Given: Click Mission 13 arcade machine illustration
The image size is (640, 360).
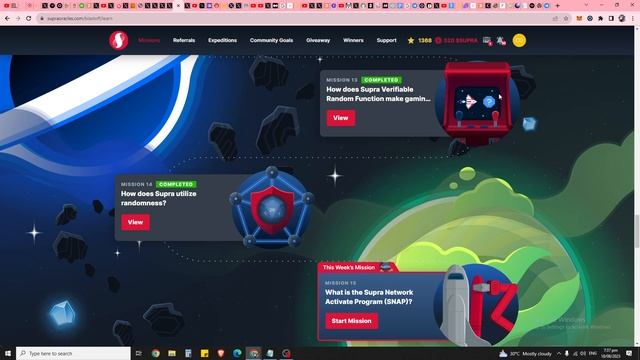Looking at the screenshot, I should click(x=477, y=102).
